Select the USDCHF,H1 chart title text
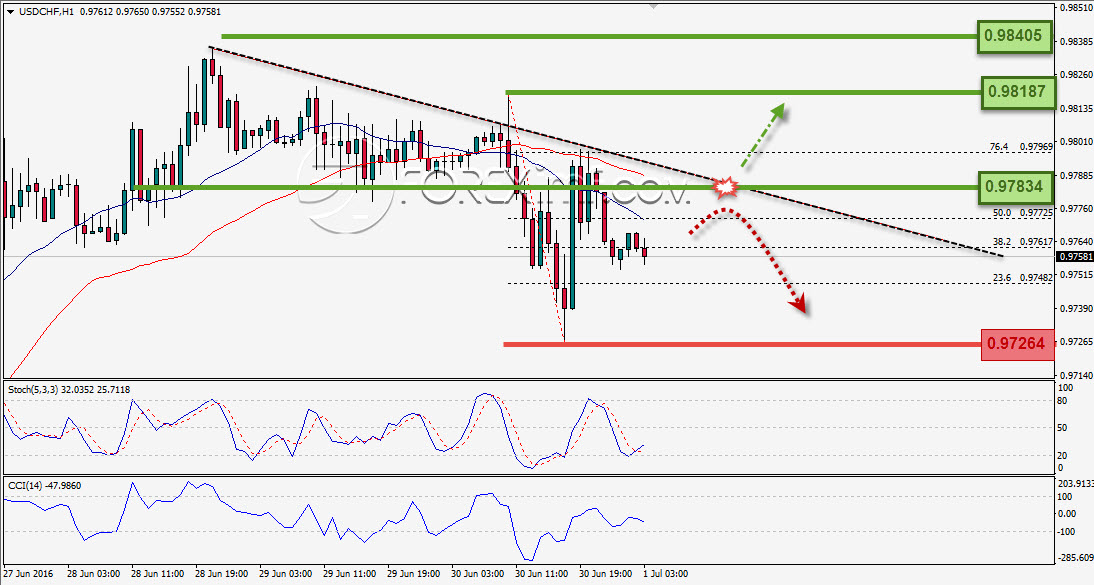Screen dimensions: 1094x585 coord(47,12)
